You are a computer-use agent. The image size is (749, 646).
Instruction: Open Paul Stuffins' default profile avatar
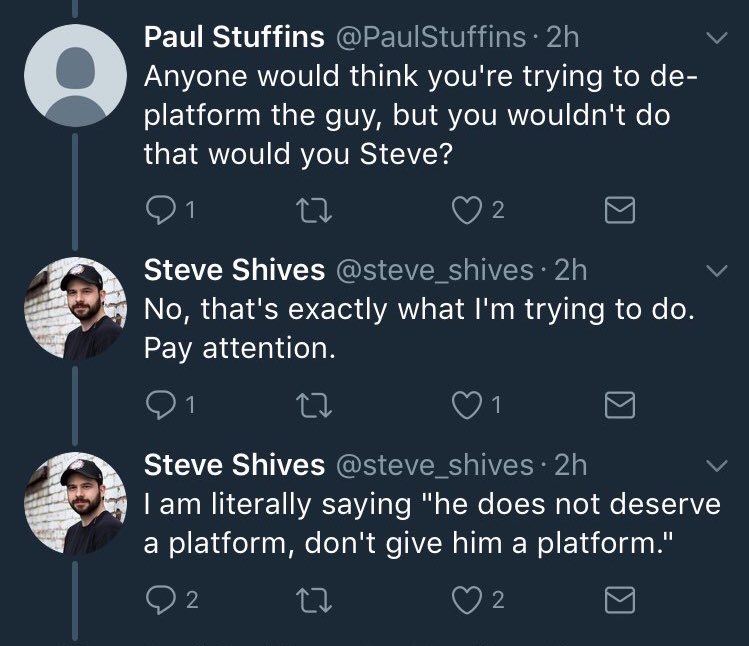[75, 75]
